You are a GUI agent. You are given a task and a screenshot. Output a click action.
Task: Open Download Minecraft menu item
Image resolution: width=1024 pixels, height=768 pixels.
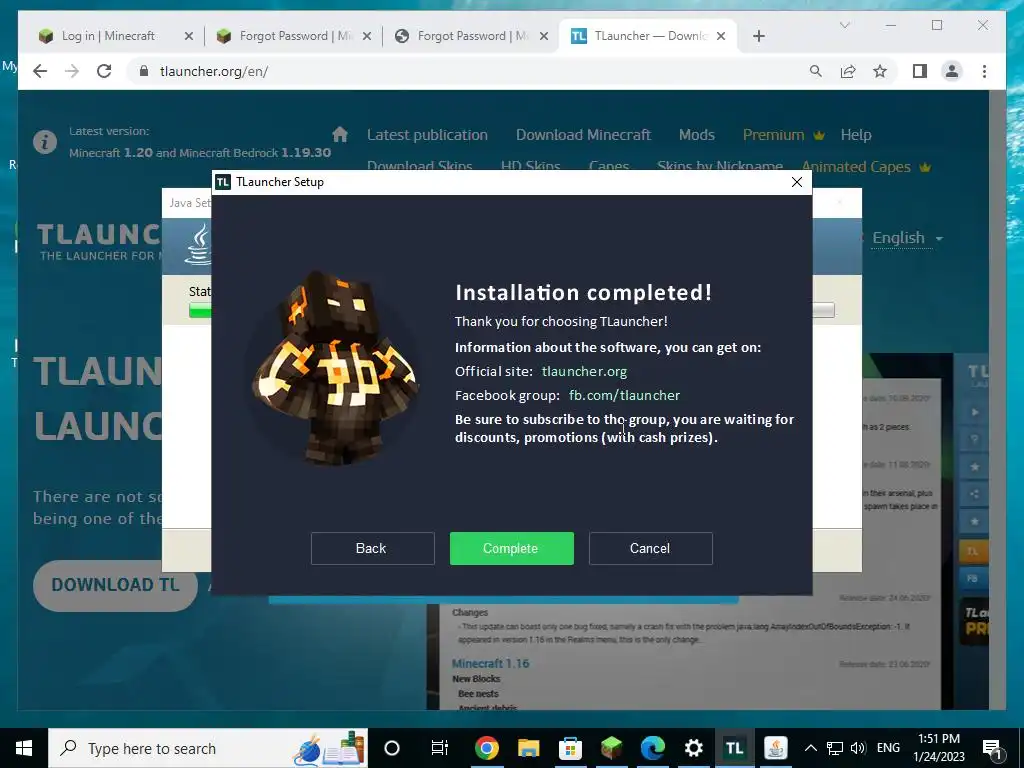(583, 135)
